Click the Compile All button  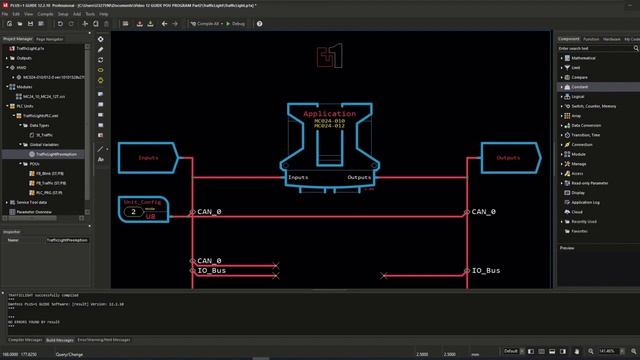(204, 24)
